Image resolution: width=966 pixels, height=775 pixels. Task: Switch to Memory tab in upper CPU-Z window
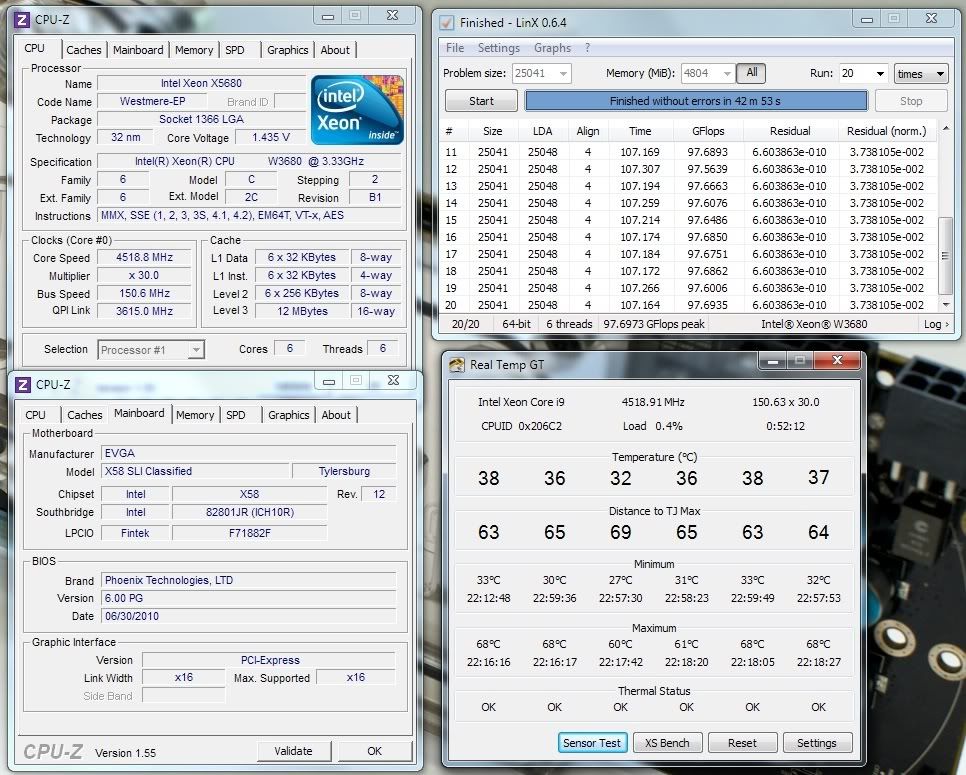pyautogui.click(x=194, y=50)
